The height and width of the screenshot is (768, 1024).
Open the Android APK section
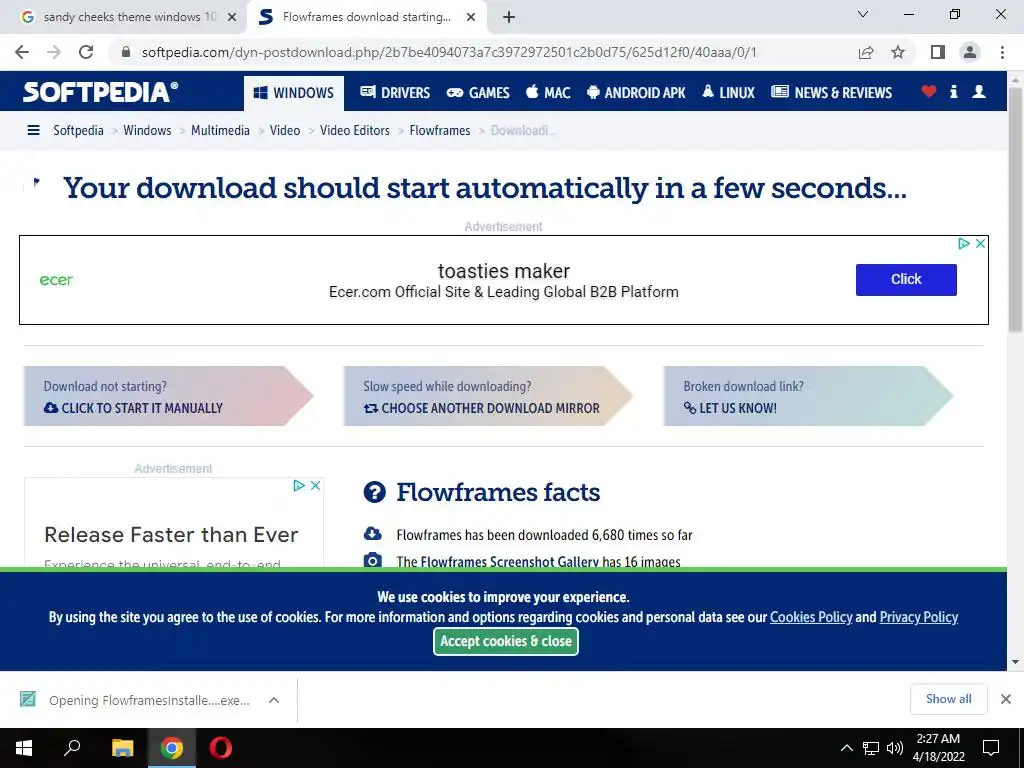click(x=636, y=93)
